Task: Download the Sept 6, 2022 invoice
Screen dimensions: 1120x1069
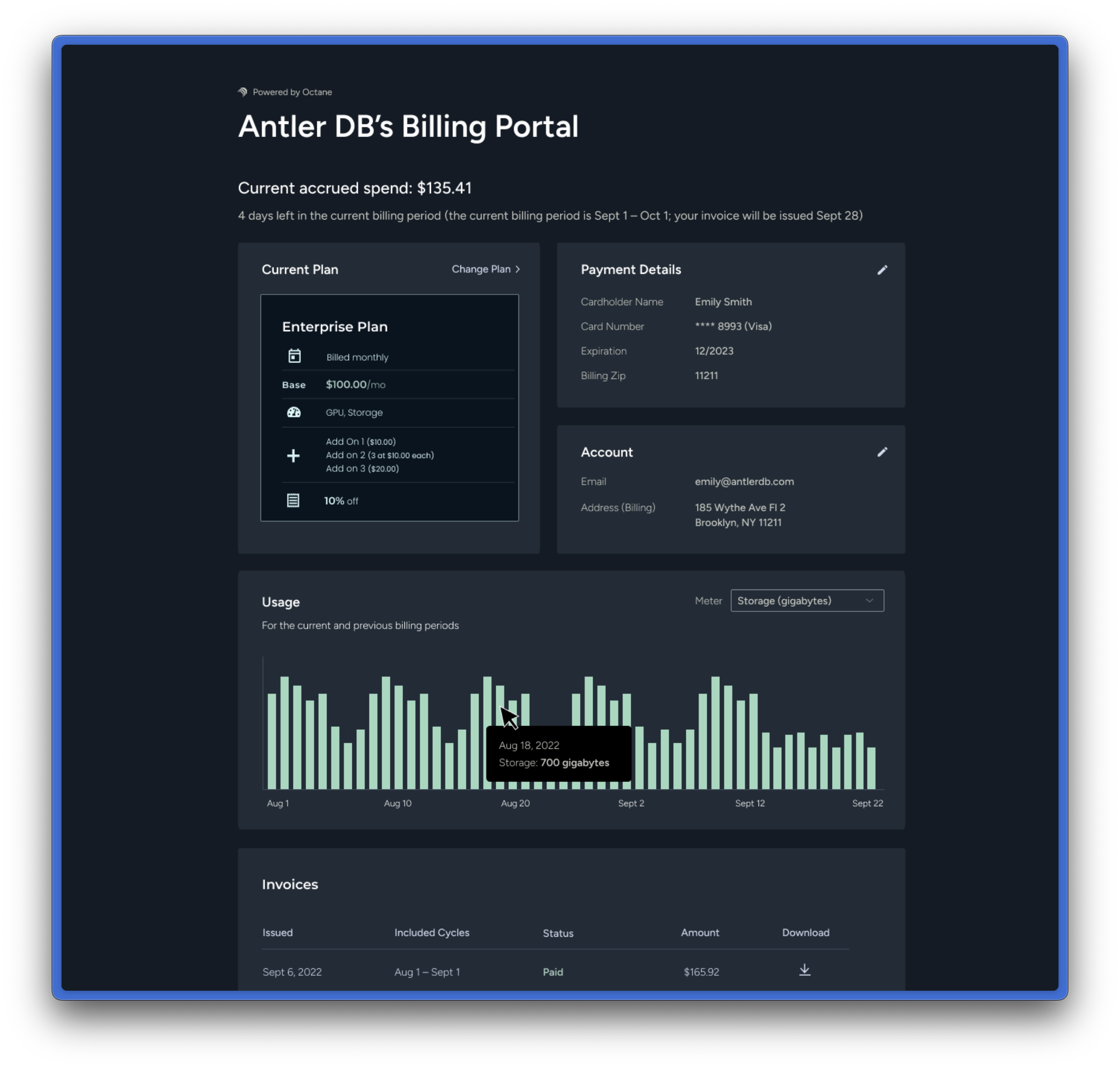Action: point(805,970)
